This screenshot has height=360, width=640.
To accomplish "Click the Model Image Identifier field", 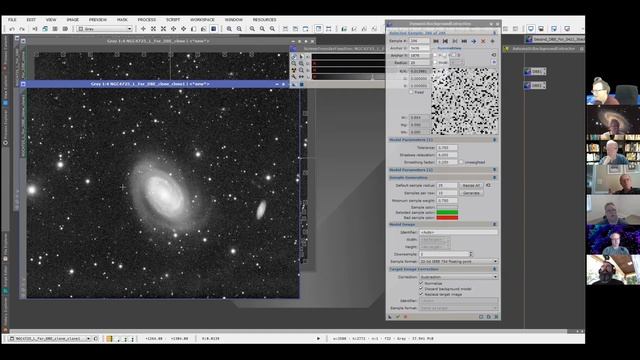I will (459, 232).
